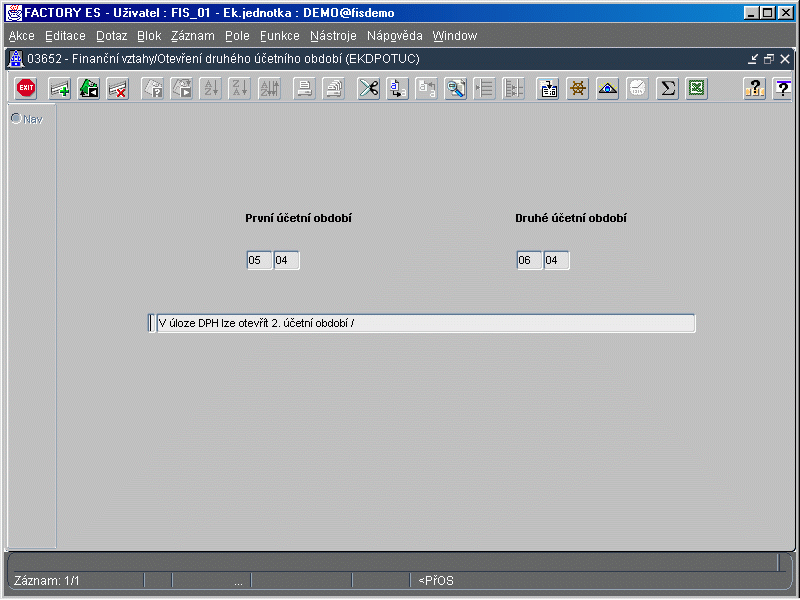Screen dimensions: 800x600
Task: Click the 'Druhé účetní období' label
Action: [570, 218]
